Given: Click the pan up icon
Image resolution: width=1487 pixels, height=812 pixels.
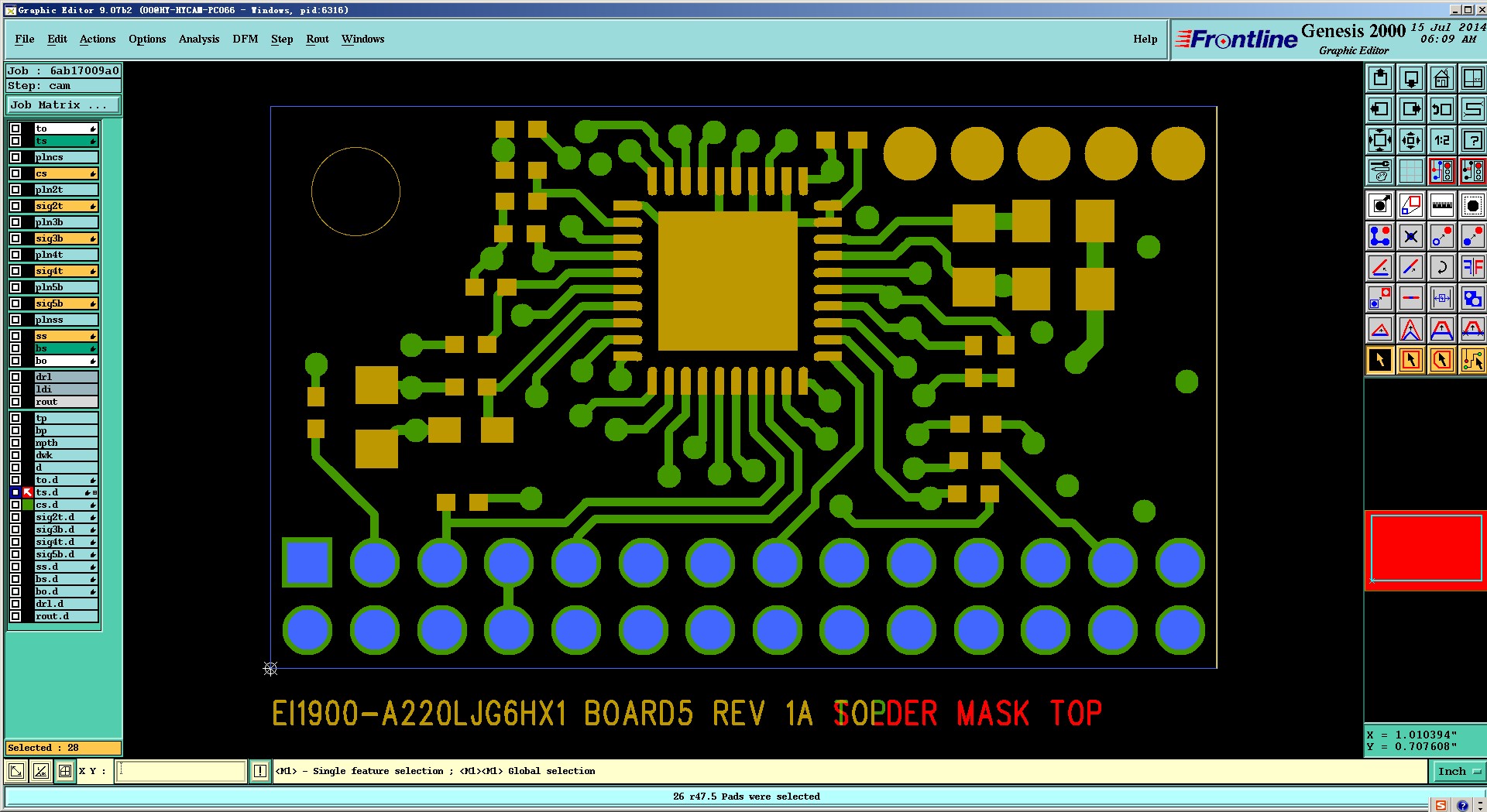Looking at the screenshot, I should 1380,78.
